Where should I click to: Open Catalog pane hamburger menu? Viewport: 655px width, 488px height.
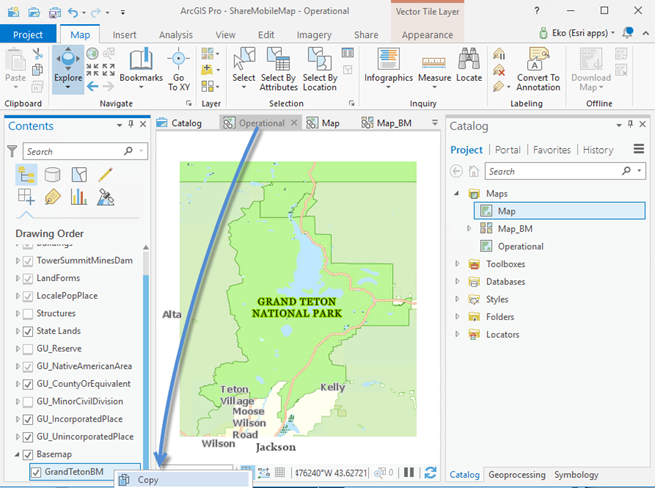click(638, 149)
